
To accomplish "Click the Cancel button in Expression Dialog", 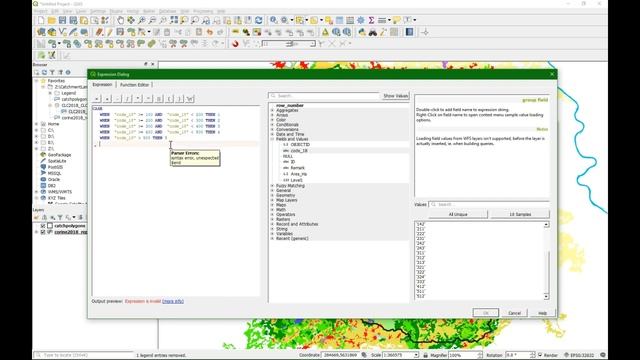I will pos(514,313).
